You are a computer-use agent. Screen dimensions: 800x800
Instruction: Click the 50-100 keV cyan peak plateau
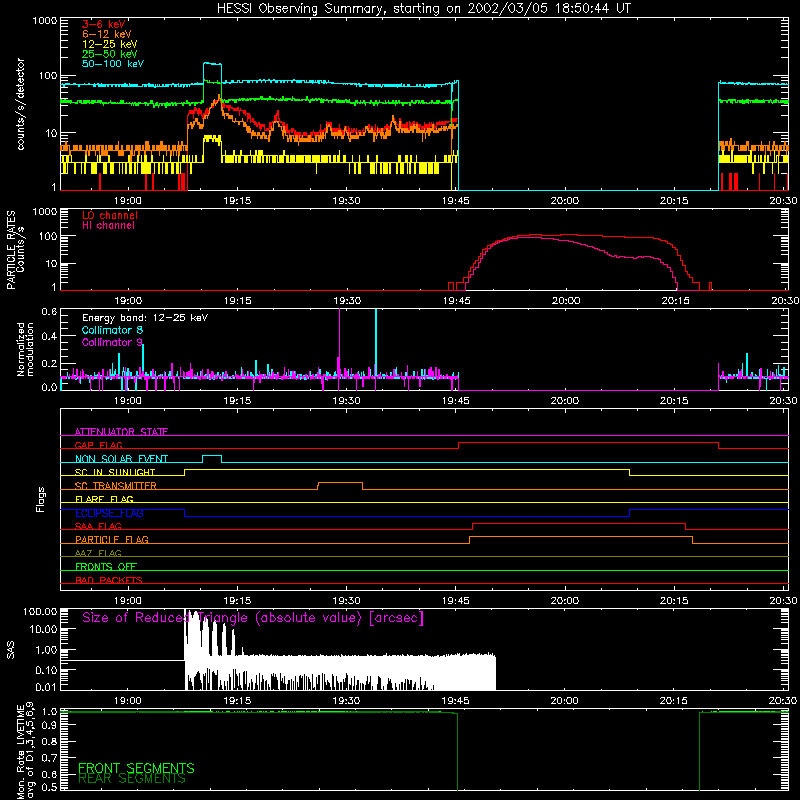click(212, 64)
